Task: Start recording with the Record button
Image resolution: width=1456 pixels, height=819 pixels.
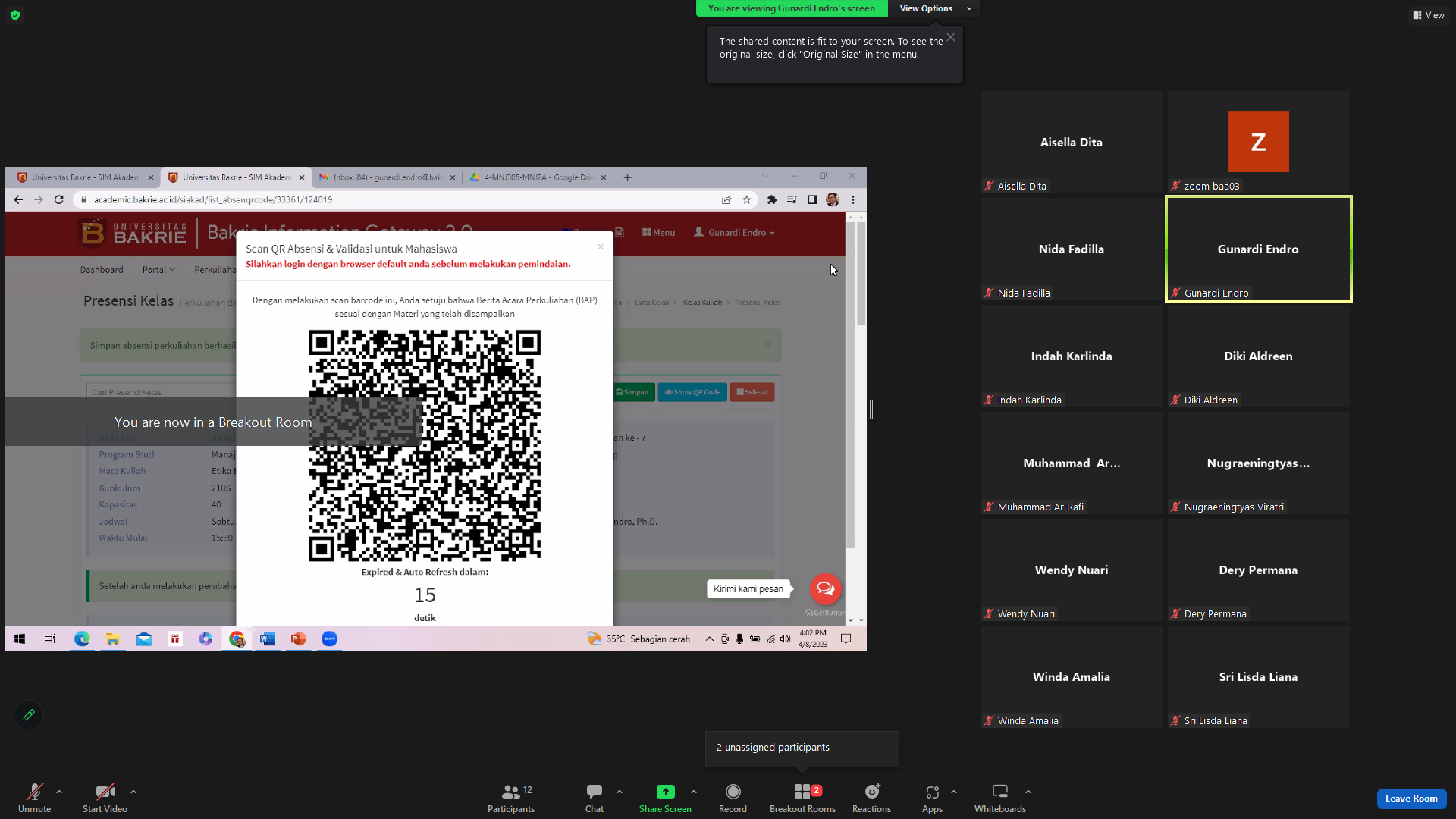Action: pyautogui.click(x=733, y=797)
